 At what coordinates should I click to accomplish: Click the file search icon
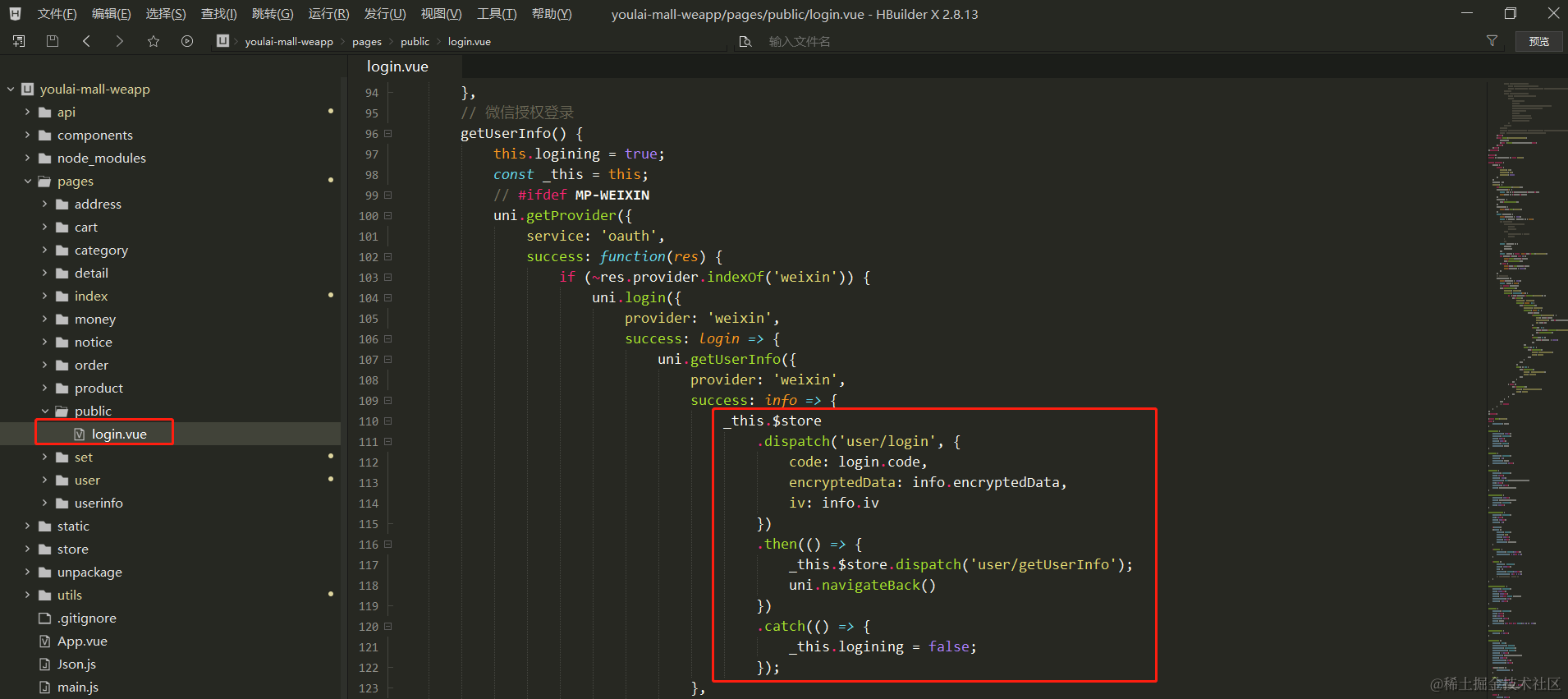745,41
